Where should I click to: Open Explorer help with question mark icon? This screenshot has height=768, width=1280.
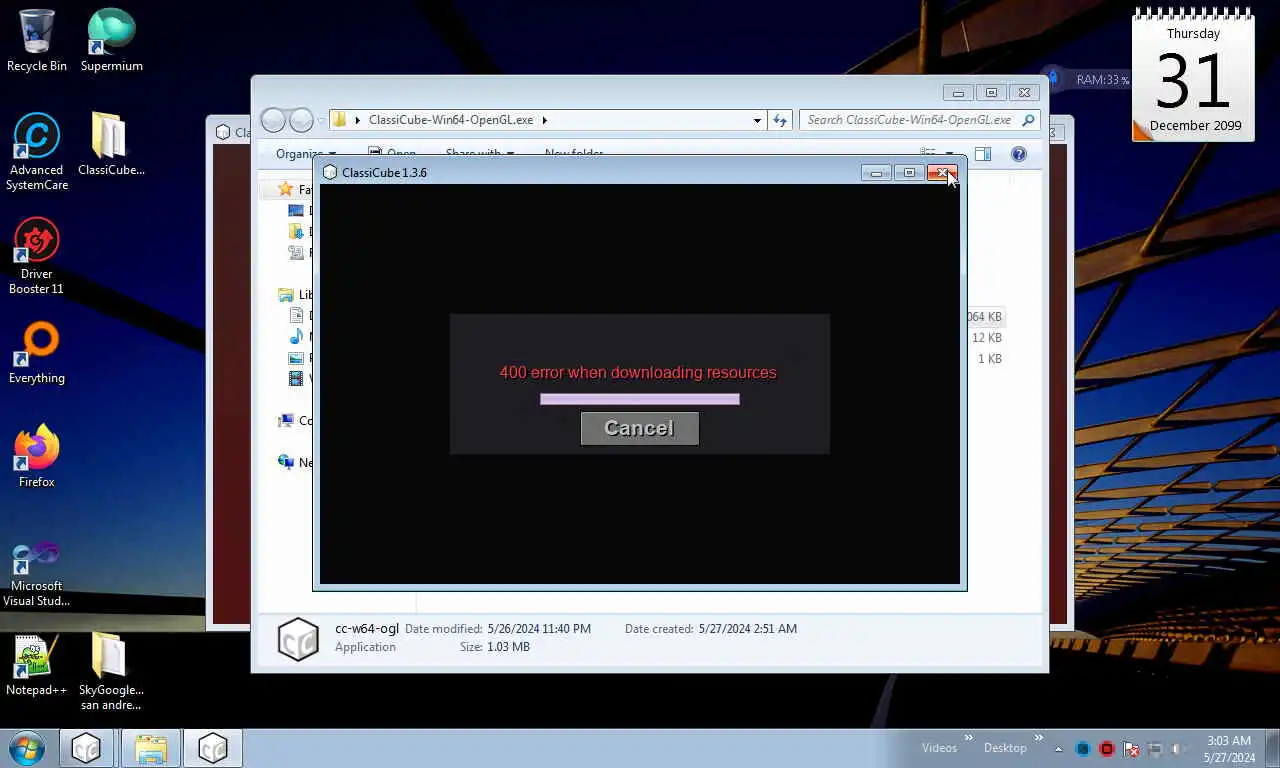1018,154
